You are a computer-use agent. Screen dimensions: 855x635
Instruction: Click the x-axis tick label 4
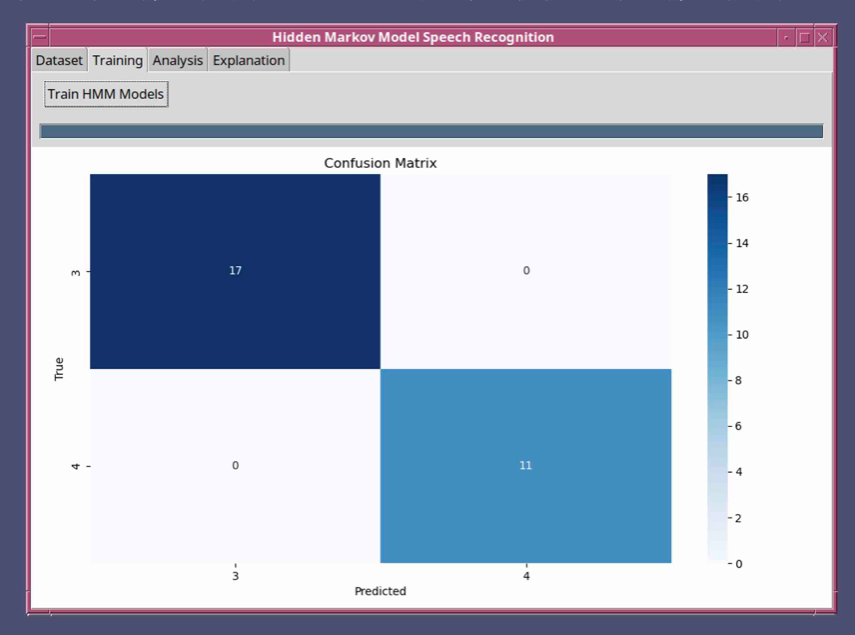(x=526, y=576)
